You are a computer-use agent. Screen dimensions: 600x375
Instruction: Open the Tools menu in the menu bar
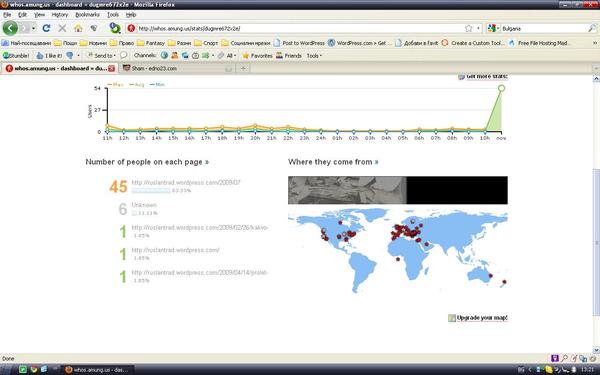point(112,15)
